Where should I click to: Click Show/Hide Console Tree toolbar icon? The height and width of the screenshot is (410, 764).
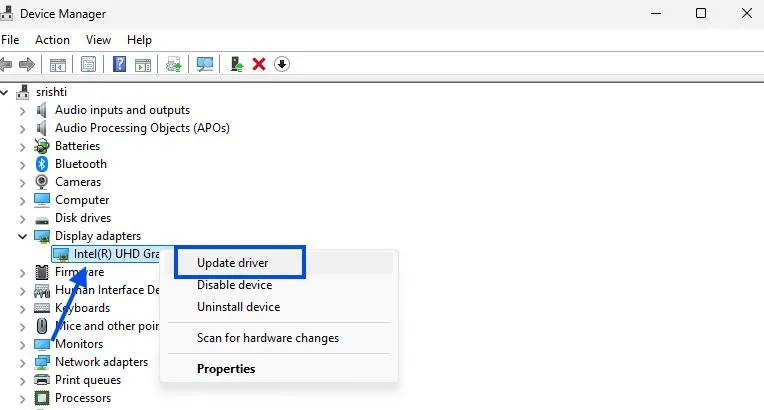click(x=57, y=64)
